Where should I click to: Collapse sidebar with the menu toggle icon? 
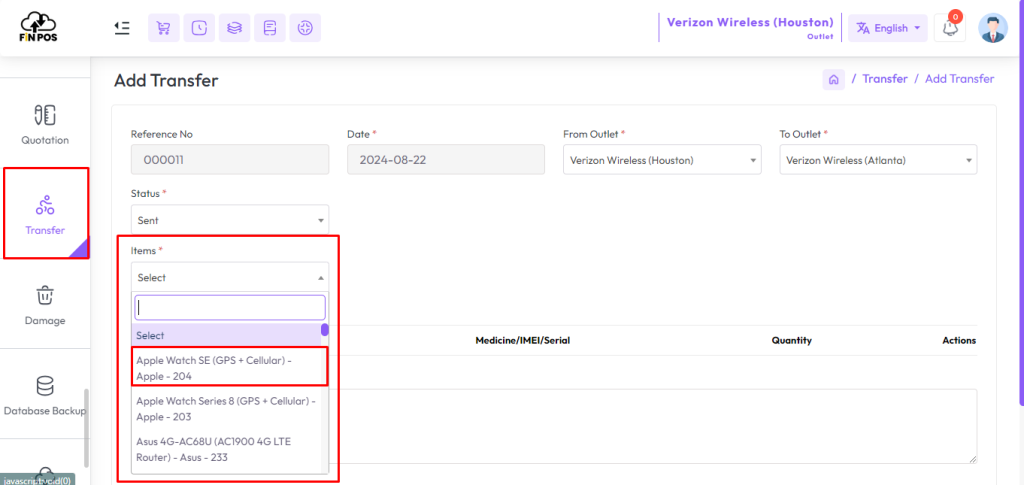tap(121, 28)
